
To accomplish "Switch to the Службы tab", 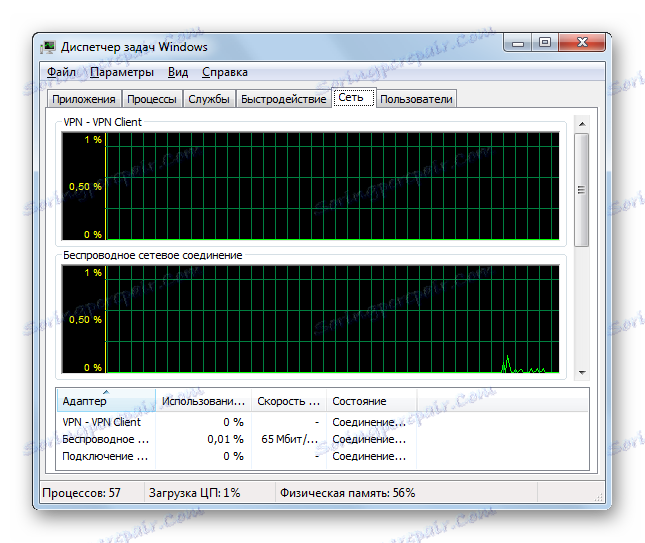I will pyautogui.click(x=209, y=99).
